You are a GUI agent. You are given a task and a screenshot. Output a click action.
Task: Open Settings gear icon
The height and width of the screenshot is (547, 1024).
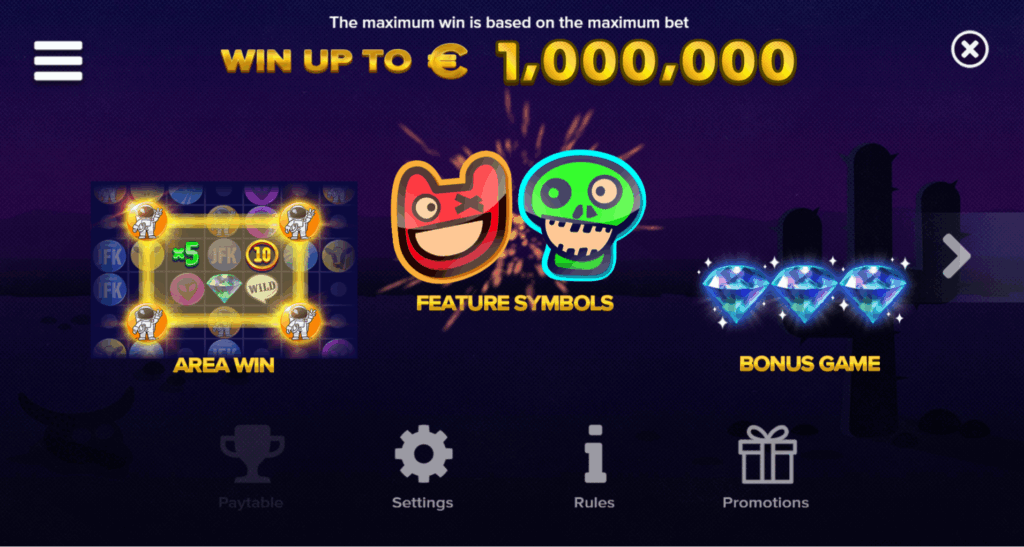click(423, 454)
